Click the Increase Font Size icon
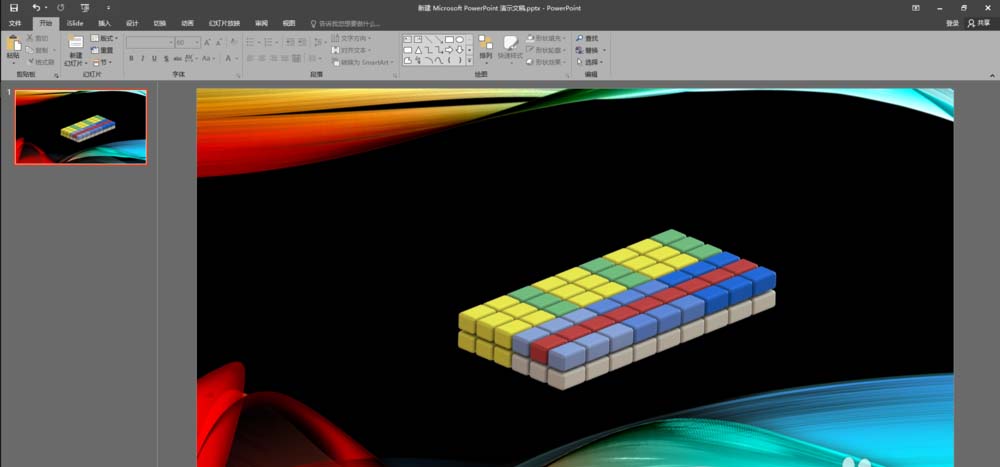The width and height of the screenshot is (1000, 467). (x=209, y=42)
